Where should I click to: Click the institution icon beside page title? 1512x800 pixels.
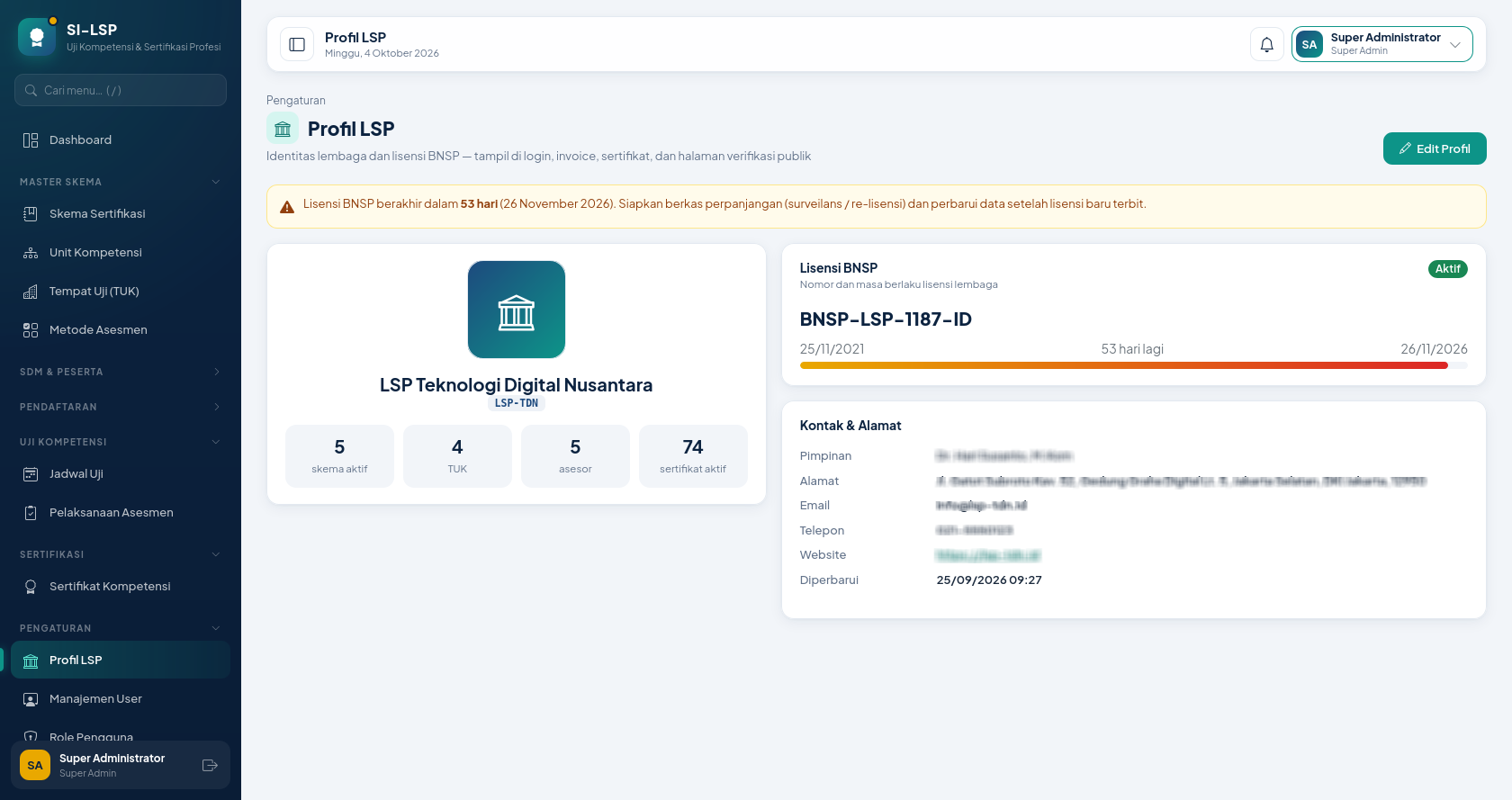pos(283,129)
